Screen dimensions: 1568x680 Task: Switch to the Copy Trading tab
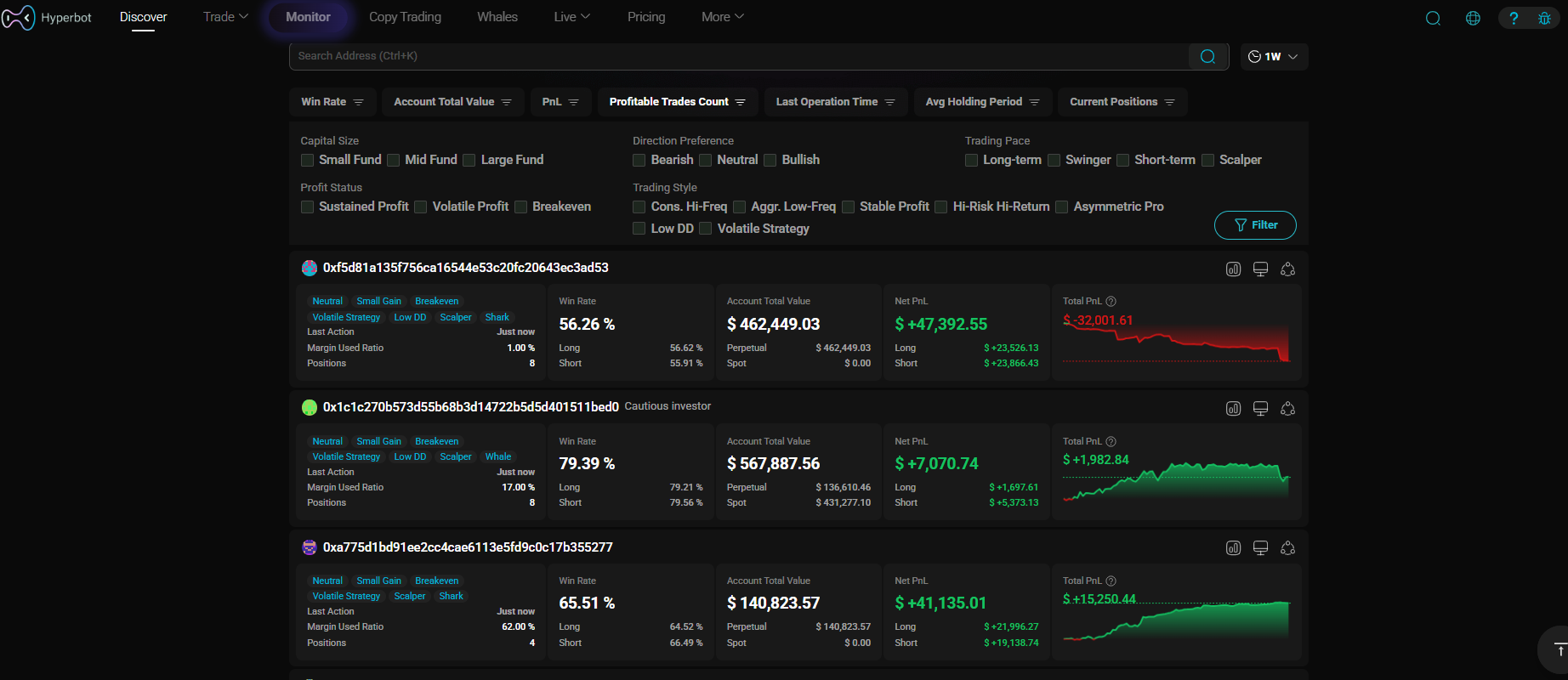click(405, 17)
